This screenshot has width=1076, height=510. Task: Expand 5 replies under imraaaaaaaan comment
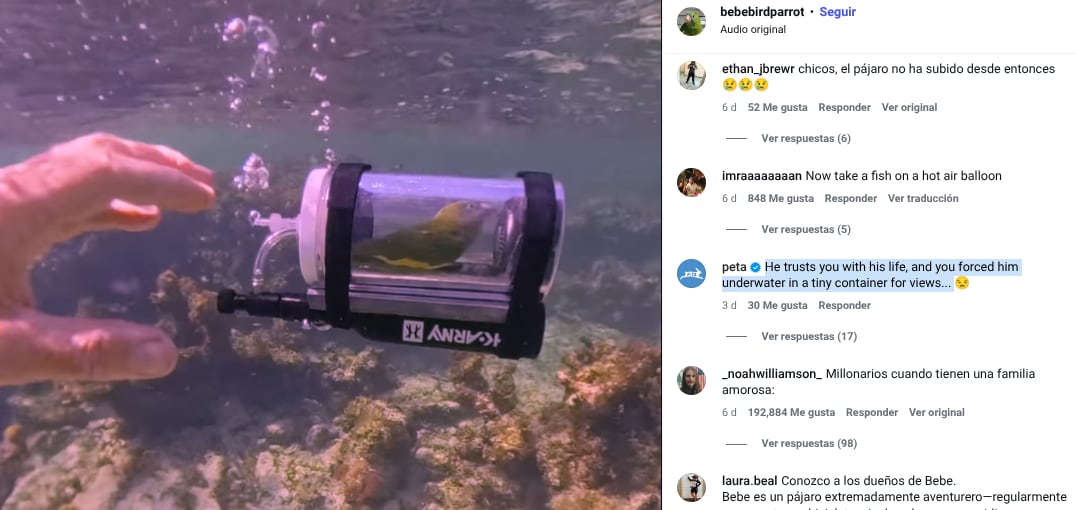coord(806,229)
